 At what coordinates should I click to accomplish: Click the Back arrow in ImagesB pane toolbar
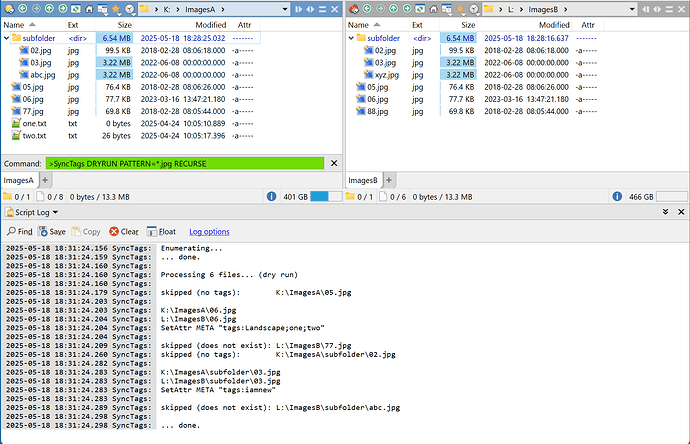(x=367, y=9)
